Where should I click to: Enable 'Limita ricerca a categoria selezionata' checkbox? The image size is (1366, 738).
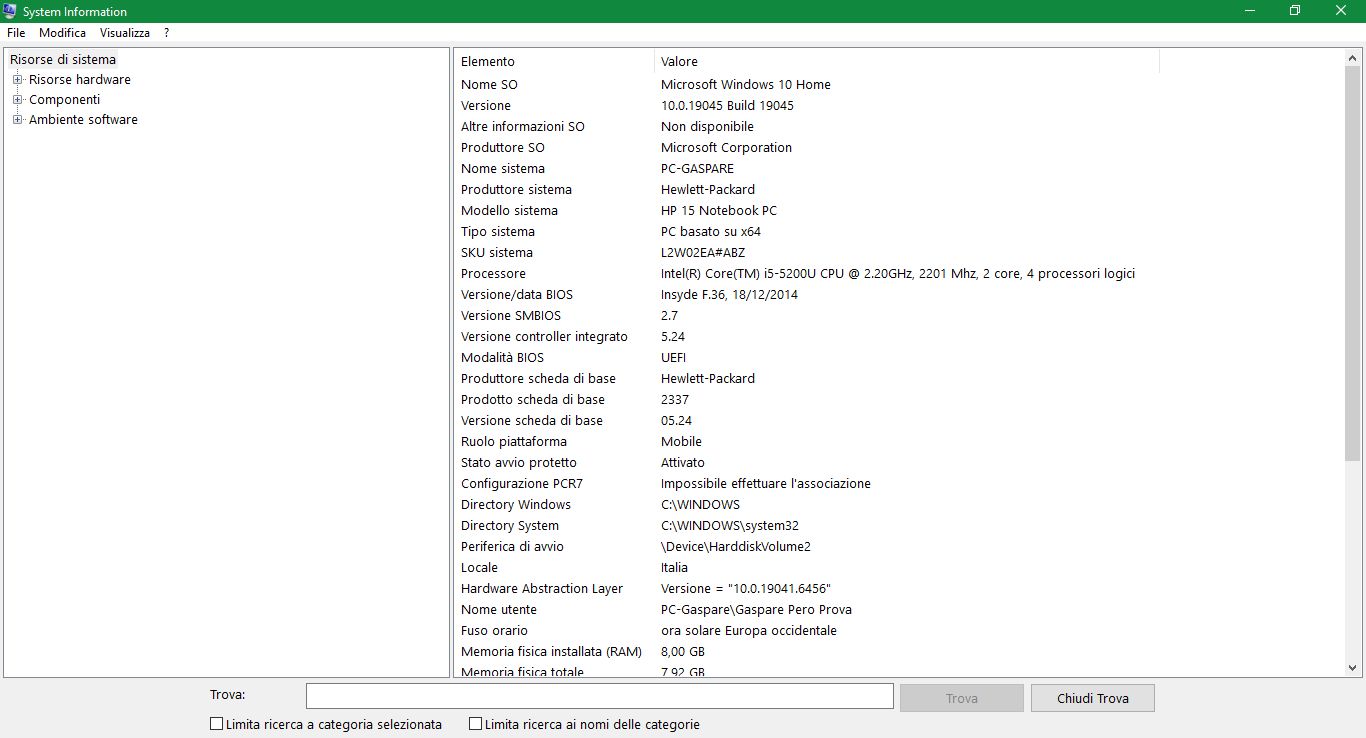point(216,724)
